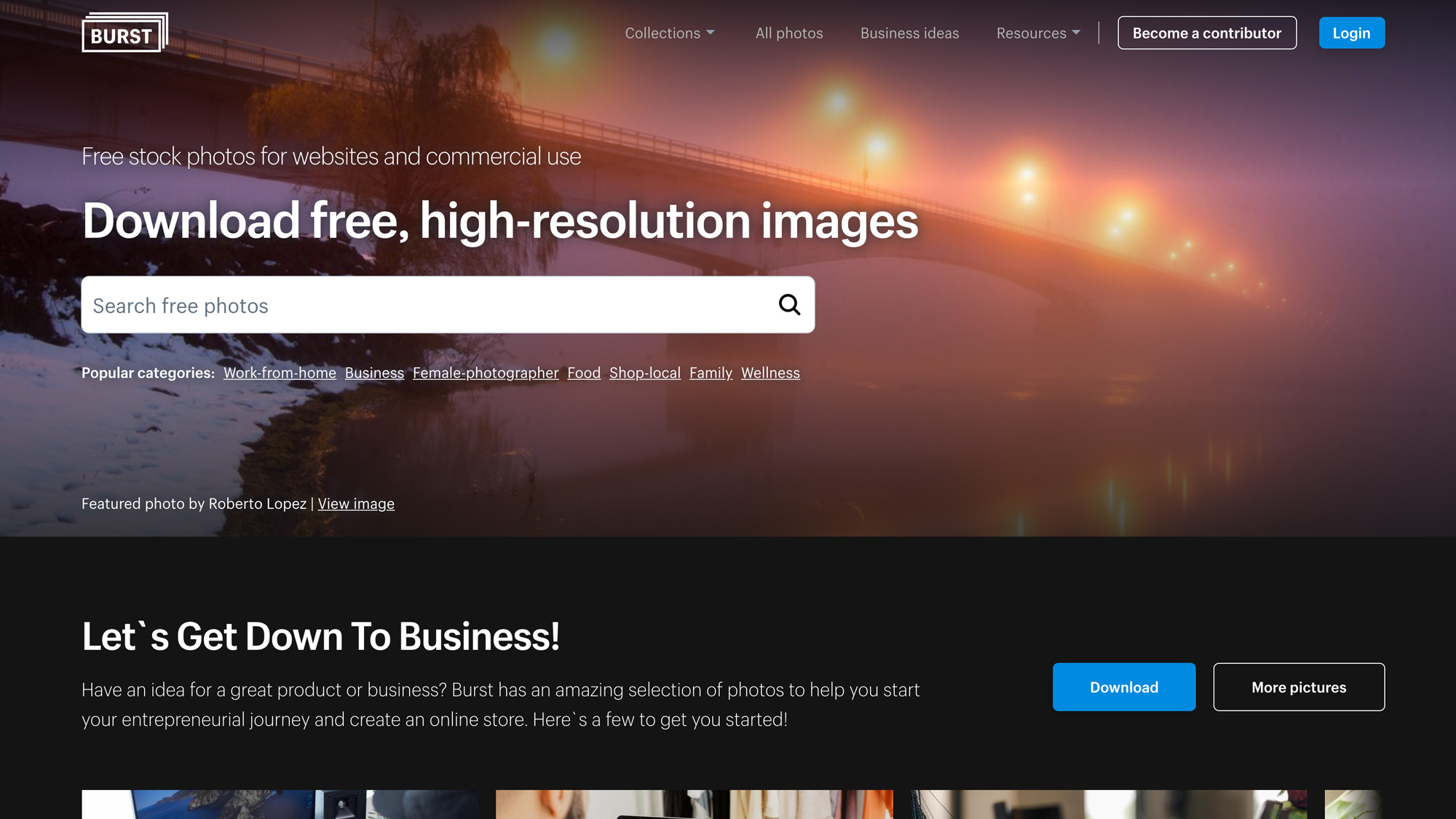Open the Shop-local category link
Screen dimensions: 1456x819
pyautogui.click(x=644, y=373)
